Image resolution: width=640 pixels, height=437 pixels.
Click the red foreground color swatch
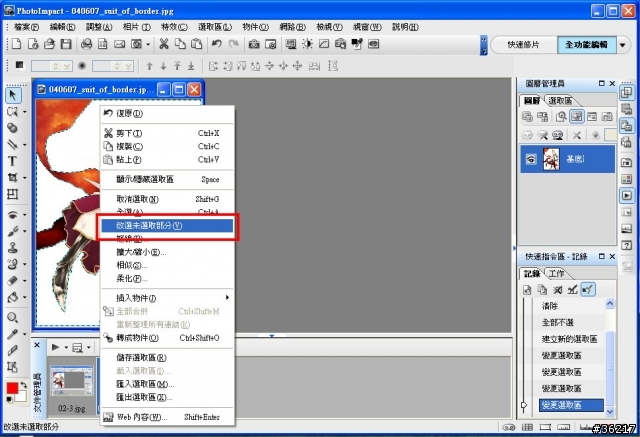click(12, 388)
